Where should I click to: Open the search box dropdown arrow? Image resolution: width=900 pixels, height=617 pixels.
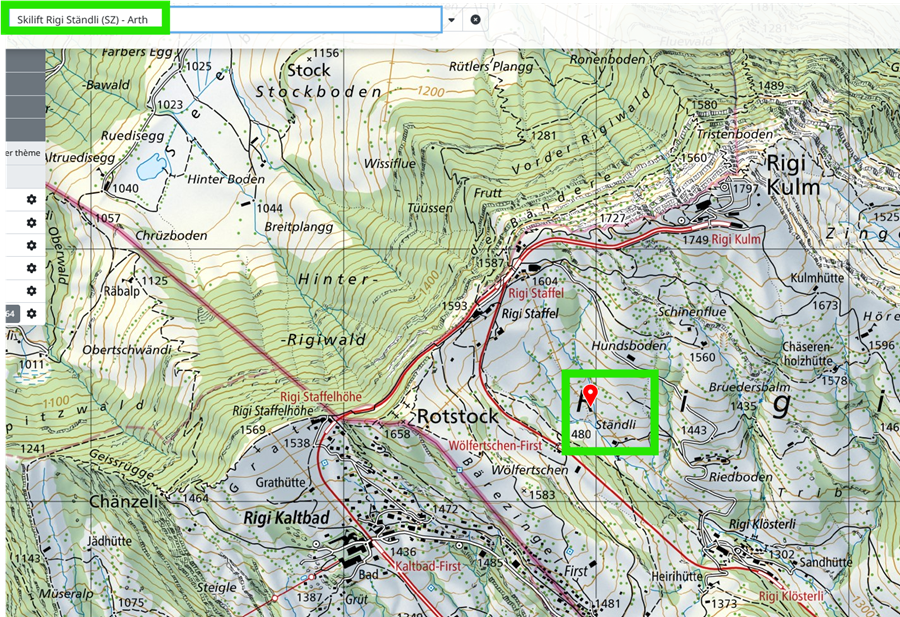[x=451, y=19]
